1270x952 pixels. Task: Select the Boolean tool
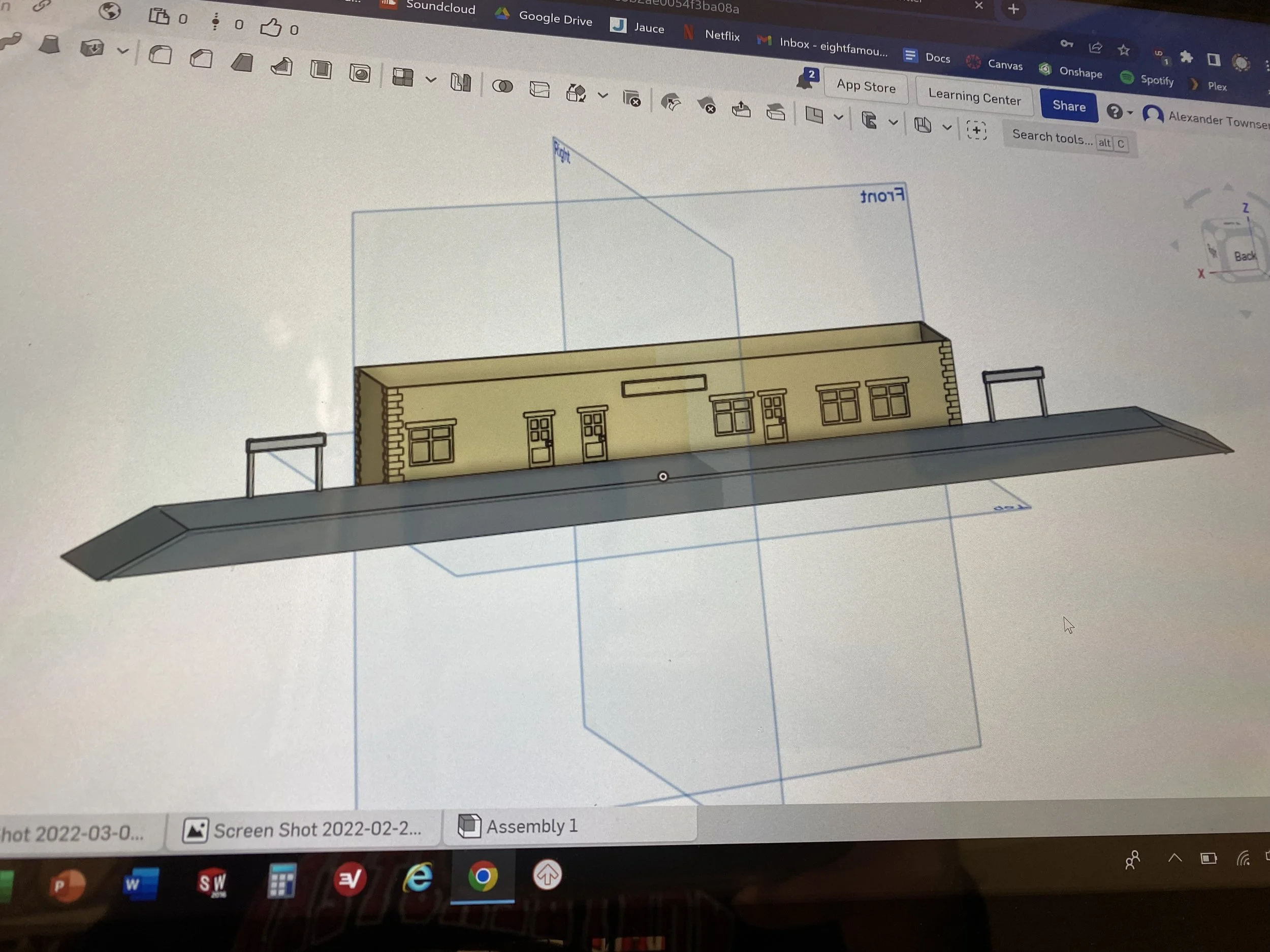[502, 86]
